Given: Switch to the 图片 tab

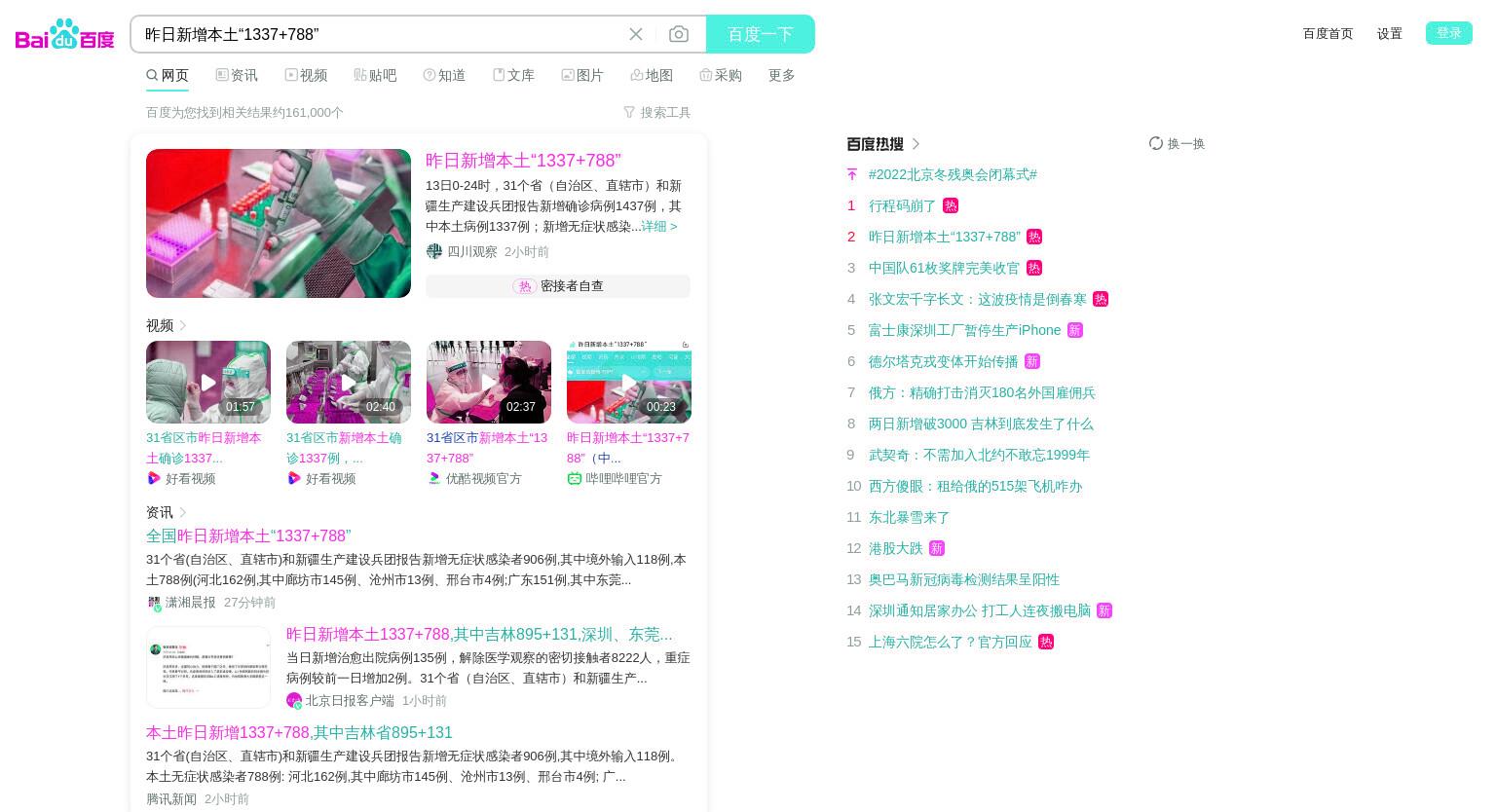Looking at the screenshot, I should 582,75.
